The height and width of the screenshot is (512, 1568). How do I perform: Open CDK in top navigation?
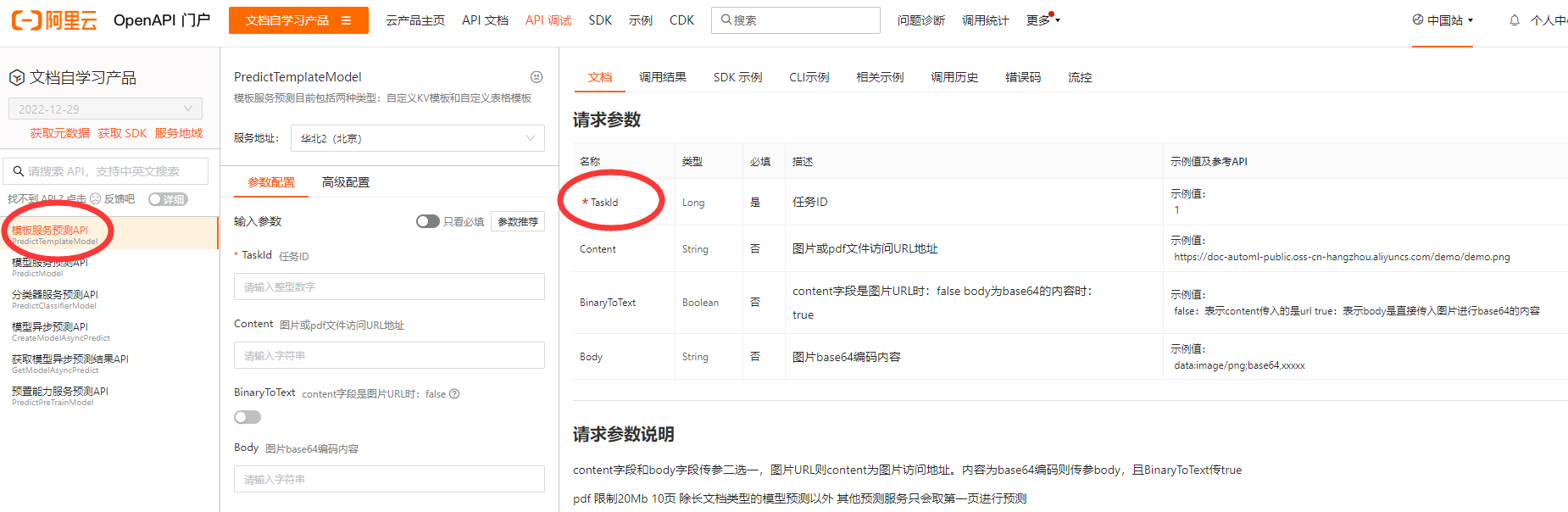coord(681,20)
